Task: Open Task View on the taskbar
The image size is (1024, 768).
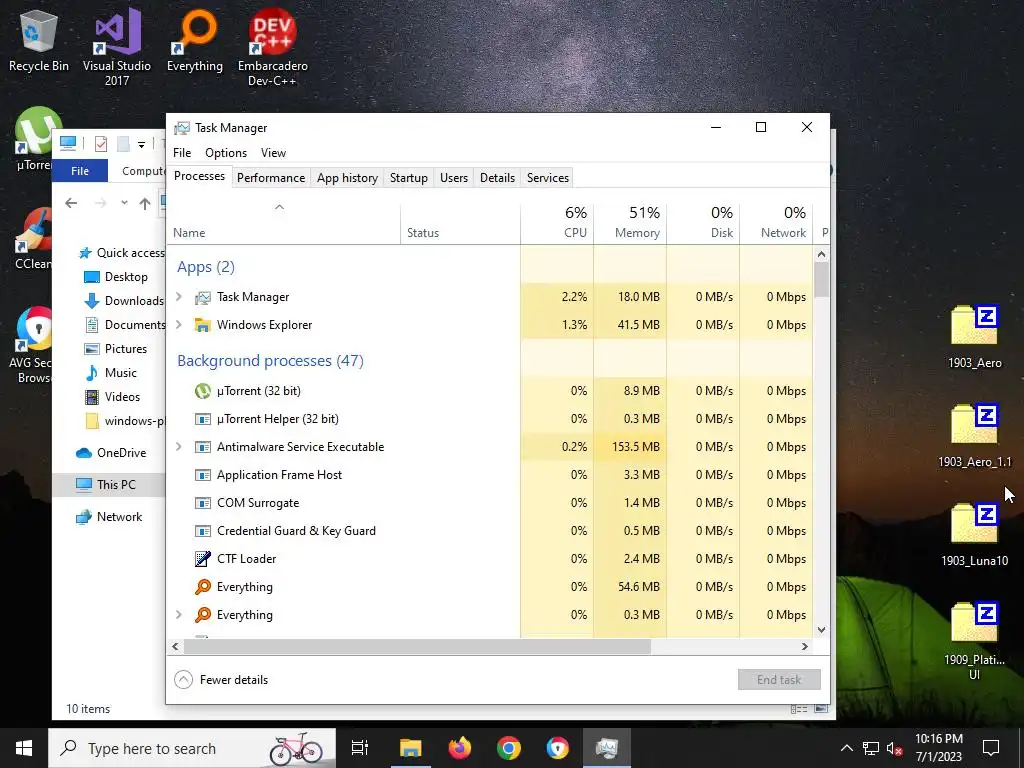Action: [360, 748]
